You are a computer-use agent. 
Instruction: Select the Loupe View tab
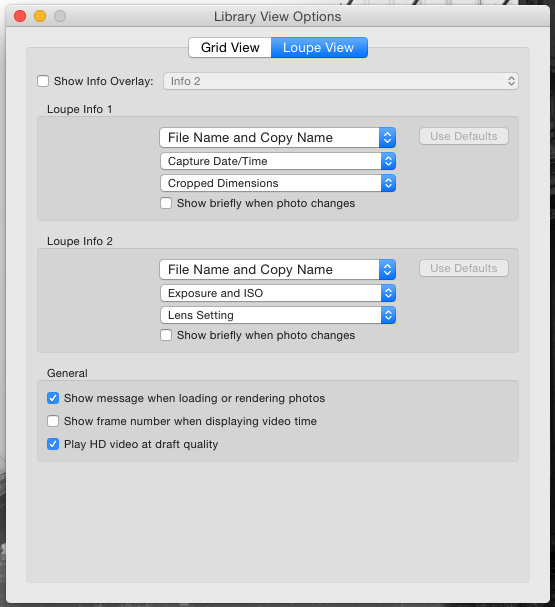tap(319, 48)
